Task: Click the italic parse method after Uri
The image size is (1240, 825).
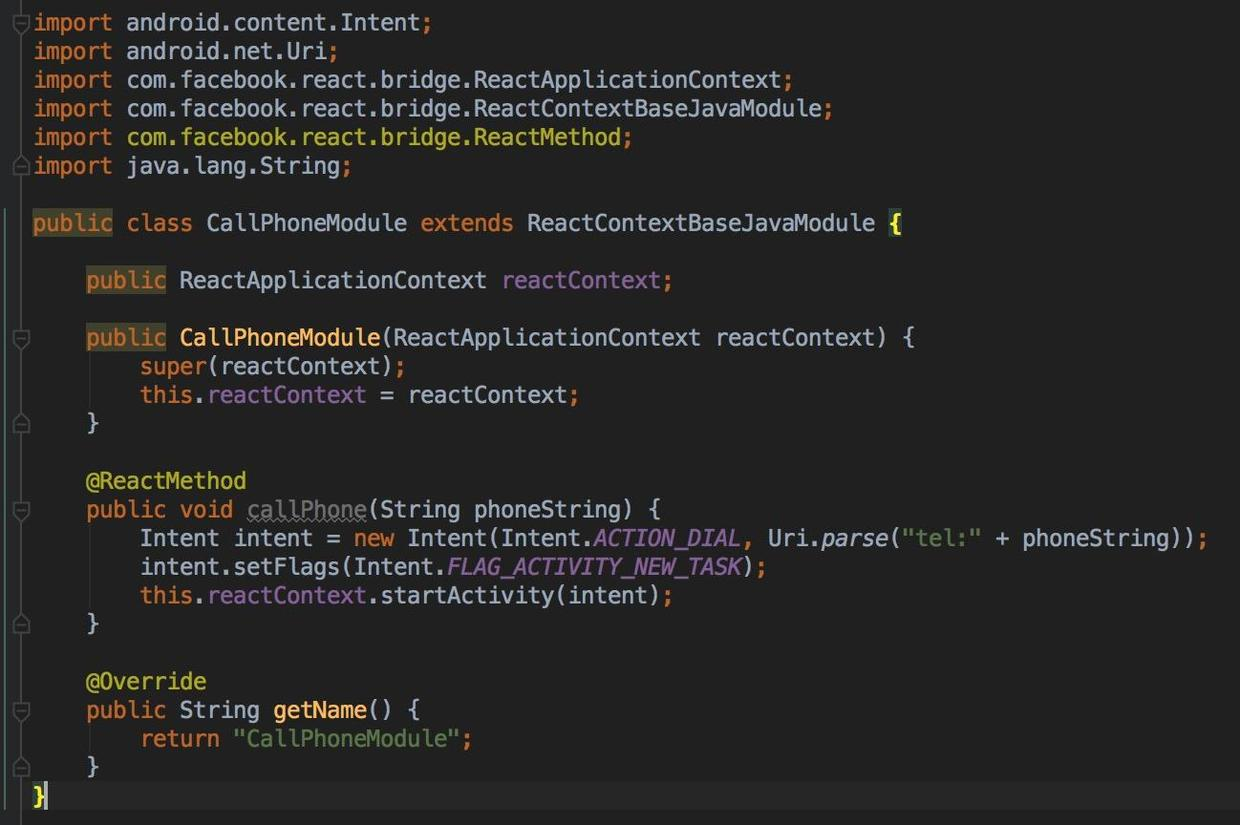Action: coord(854,538)
